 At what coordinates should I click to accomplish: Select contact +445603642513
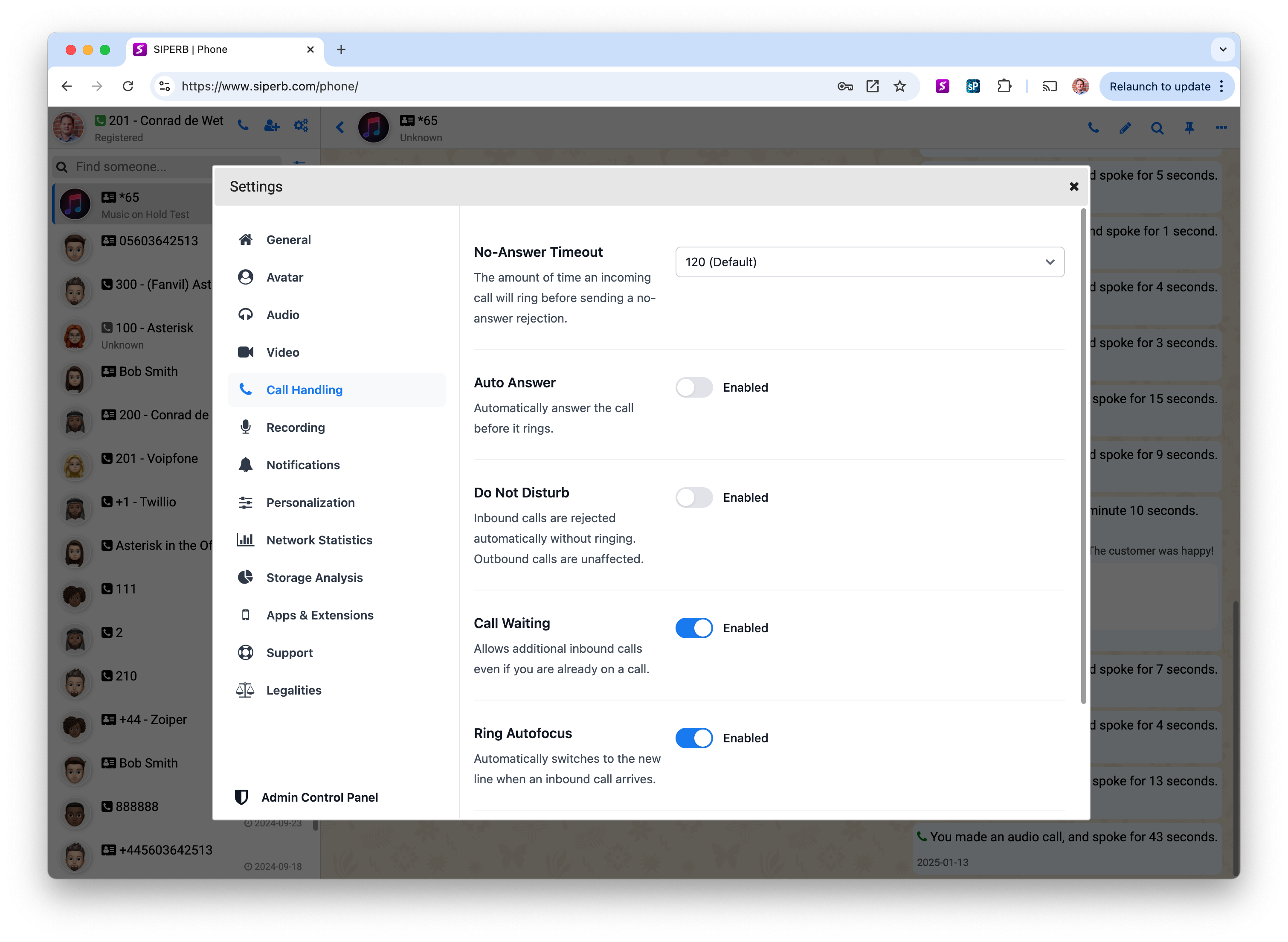tap(185, 857)
